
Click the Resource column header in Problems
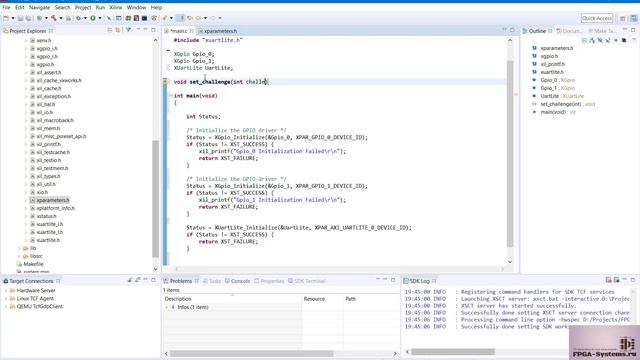322,299
